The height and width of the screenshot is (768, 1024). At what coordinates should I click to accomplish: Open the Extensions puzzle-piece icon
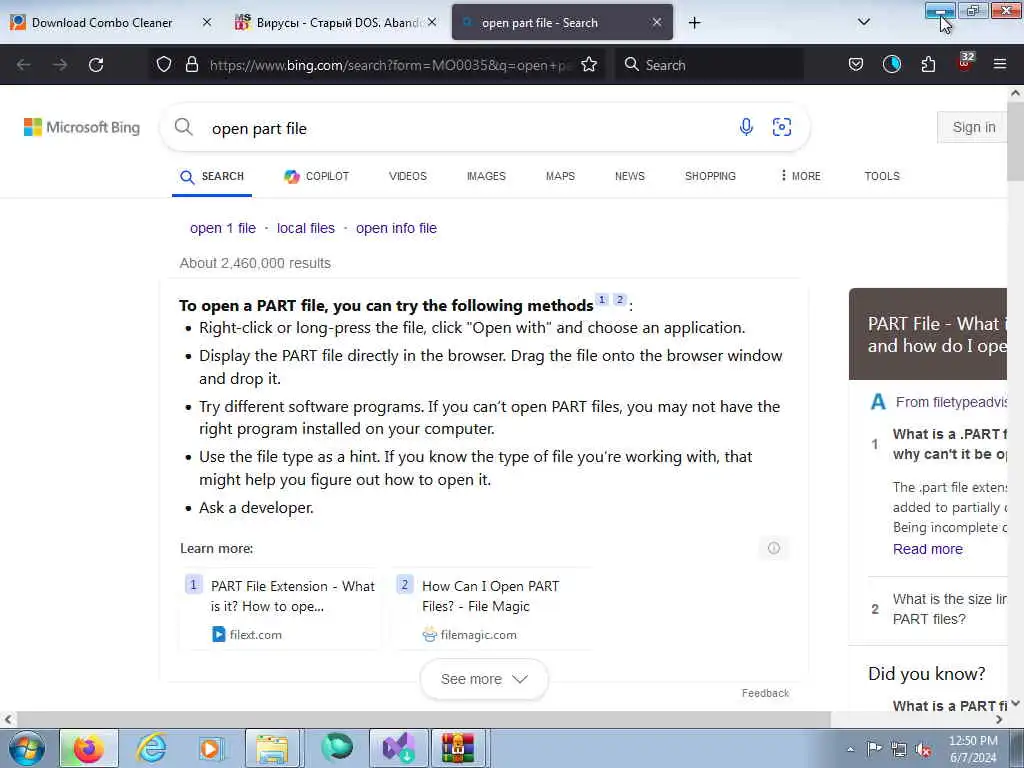928,64
